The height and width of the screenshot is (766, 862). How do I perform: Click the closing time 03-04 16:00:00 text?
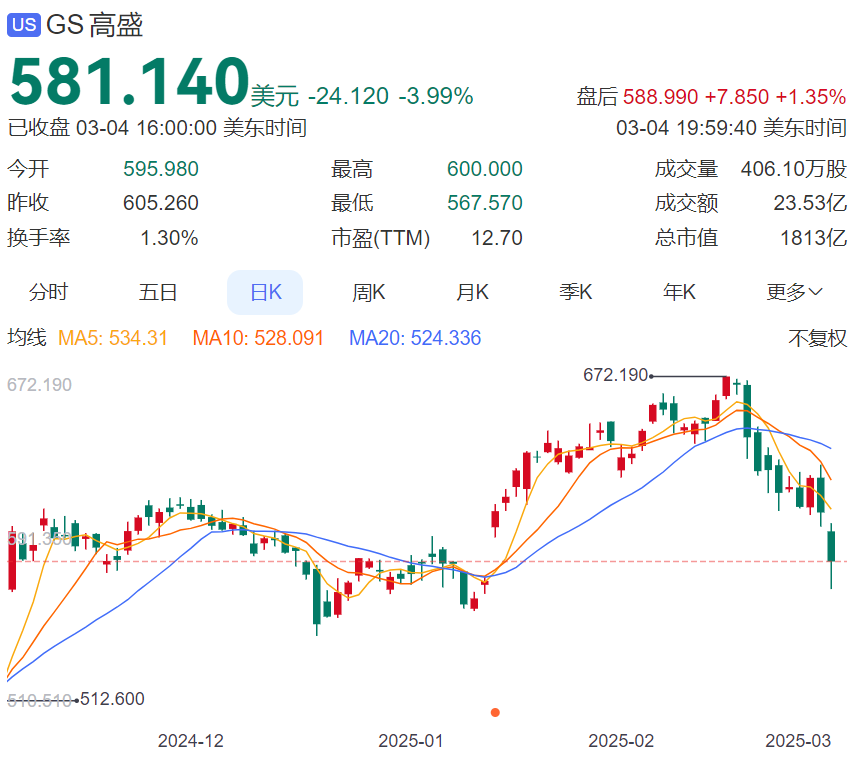(147, 128)
